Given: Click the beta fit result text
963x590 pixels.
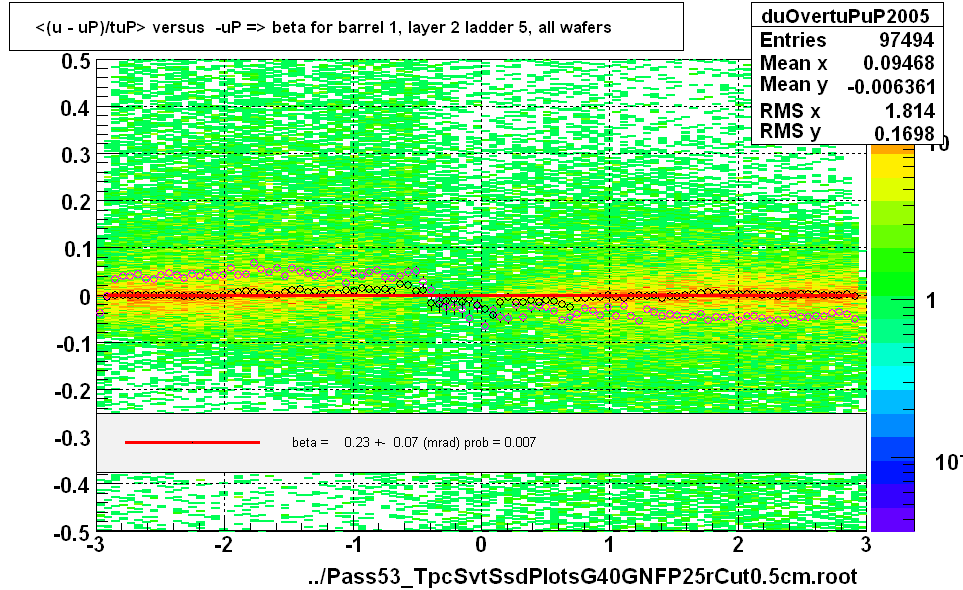Looking at the screenshot, I should pyautogui.click(x=413, y=442).
